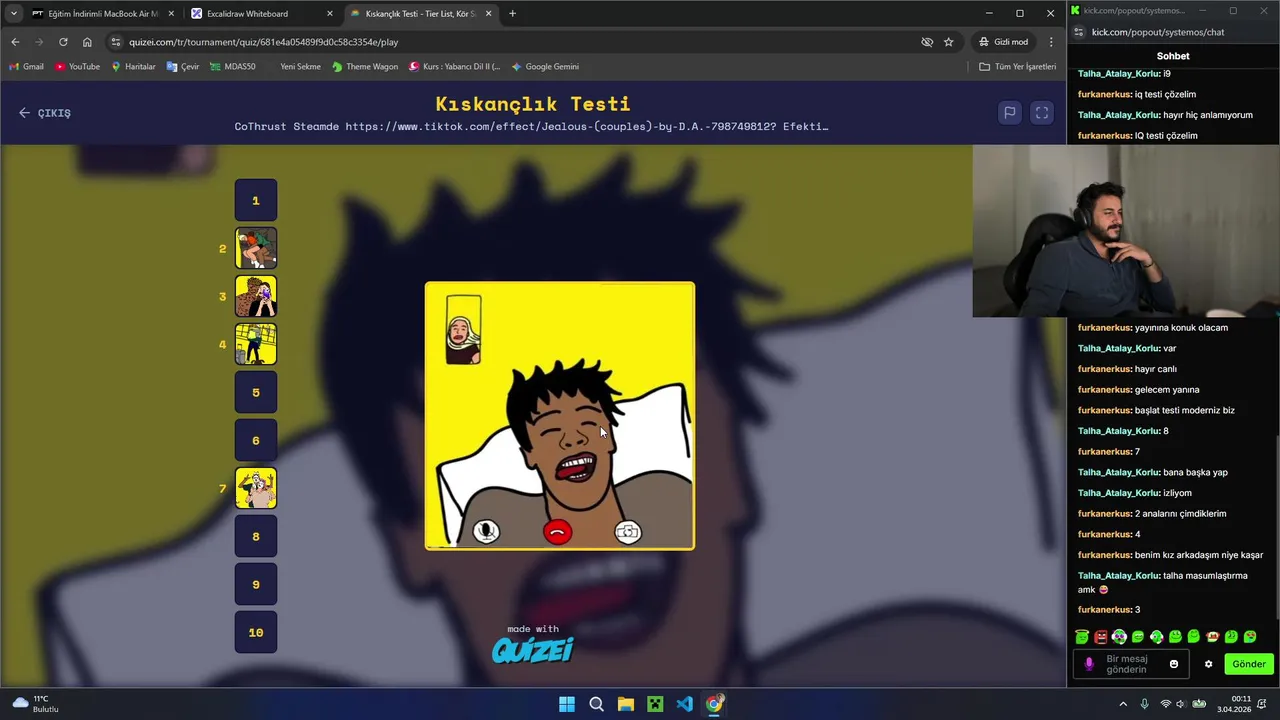Select empty rank slot 6
The image size is (1280, 720).
pos(256,440)
